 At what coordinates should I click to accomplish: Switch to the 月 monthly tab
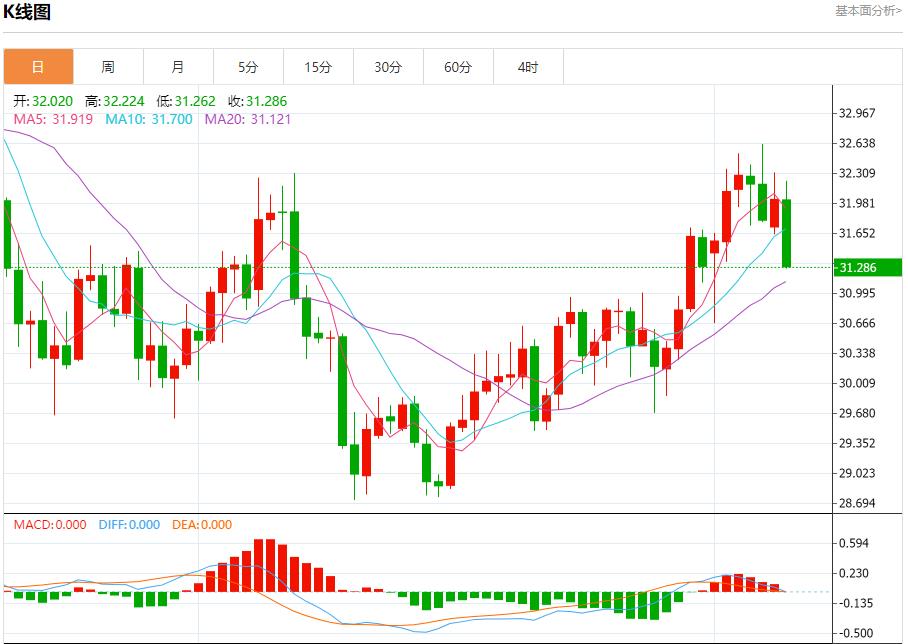click(x=178, y=67)
